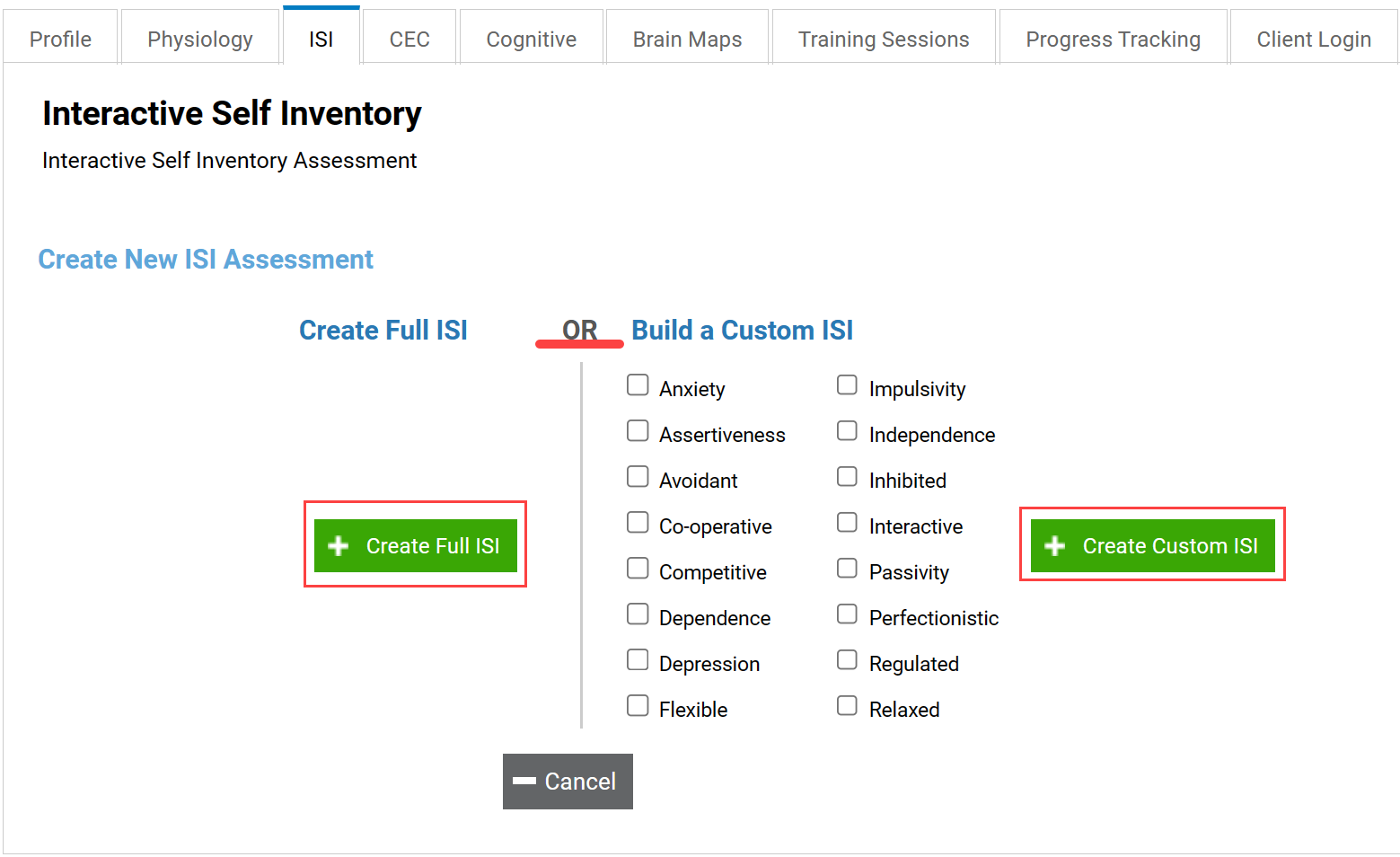Switch to the Brain Maps tab

(x=687, y=39)
